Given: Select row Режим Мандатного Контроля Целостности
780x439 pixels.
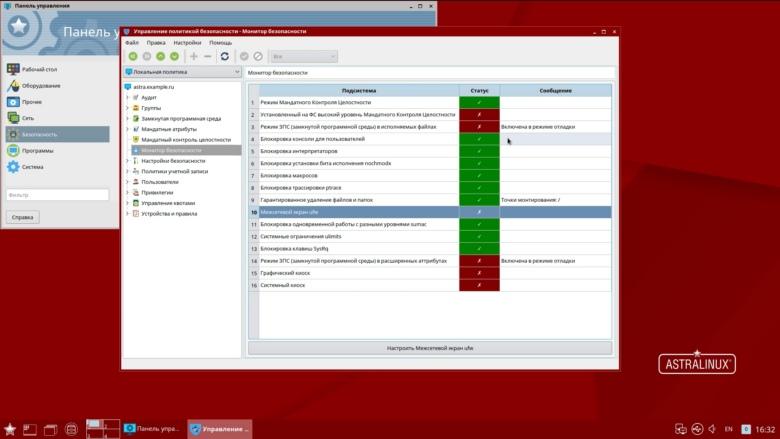Looking at the screenshot, I should pyautogui.click(x=430, y=102).
